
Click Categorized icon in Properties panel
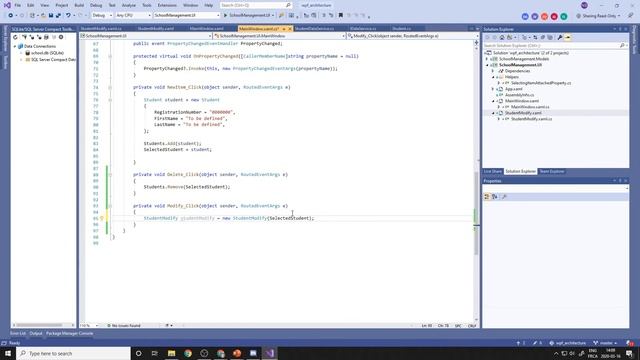pyautogui.click(x=487, y=197)
